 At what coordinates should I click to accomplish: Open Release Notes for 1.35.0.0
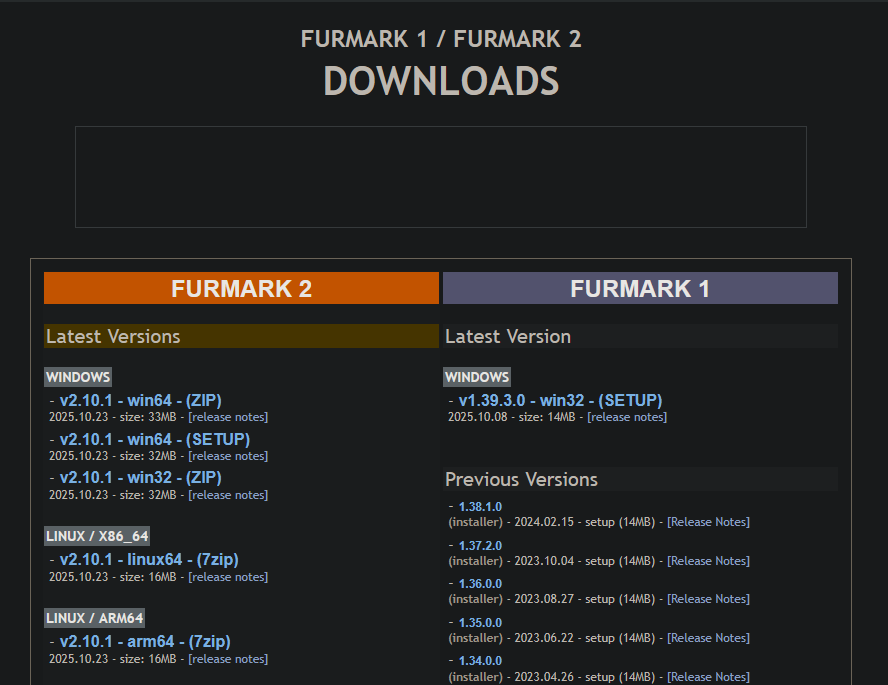(x=708, y=638)
